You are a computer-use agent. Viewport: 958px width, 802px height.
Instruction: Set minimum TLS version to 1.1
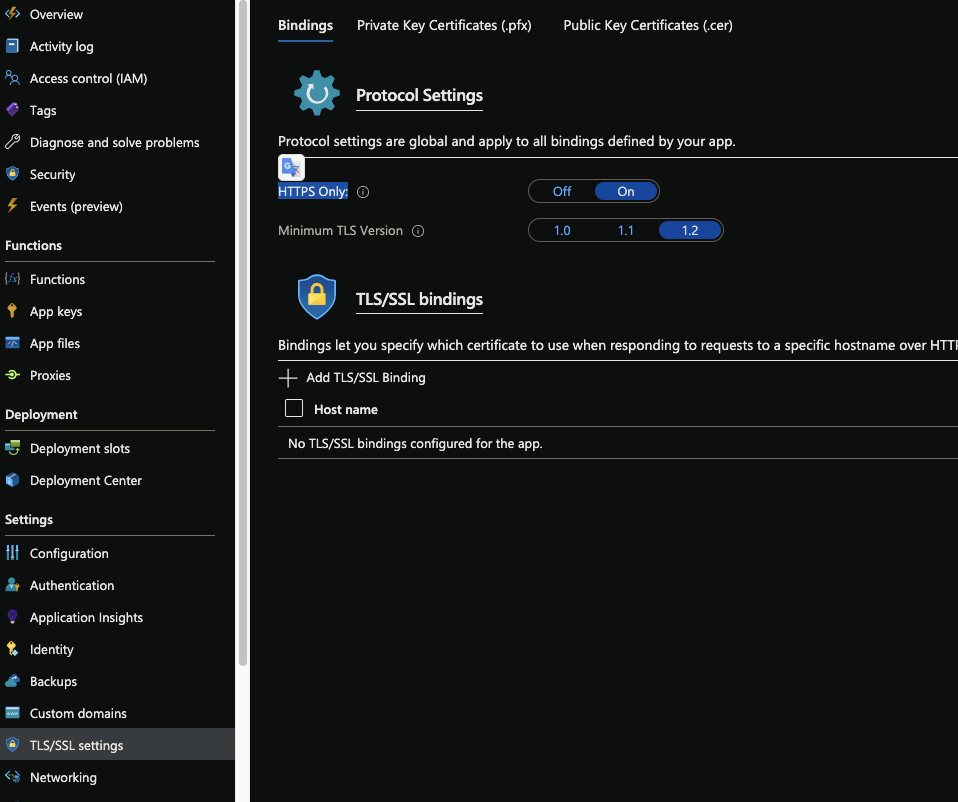pyautogui.click(x=626, y=230)
